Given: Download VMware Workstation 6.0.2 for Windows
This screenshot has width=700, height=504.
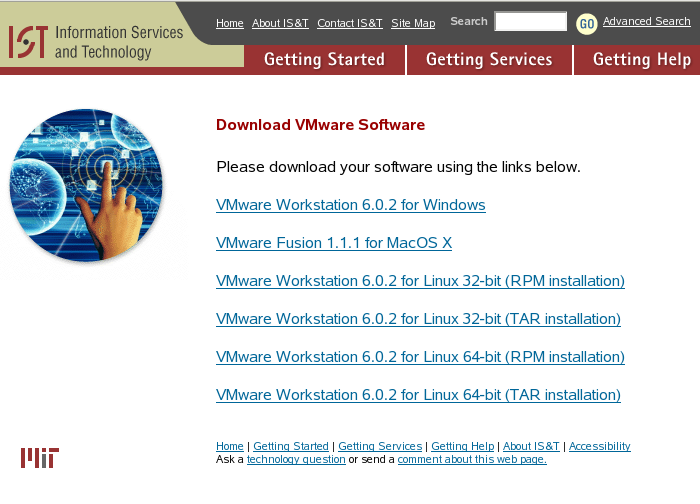Looking at the screenshot, I should (x=350, y=205).
